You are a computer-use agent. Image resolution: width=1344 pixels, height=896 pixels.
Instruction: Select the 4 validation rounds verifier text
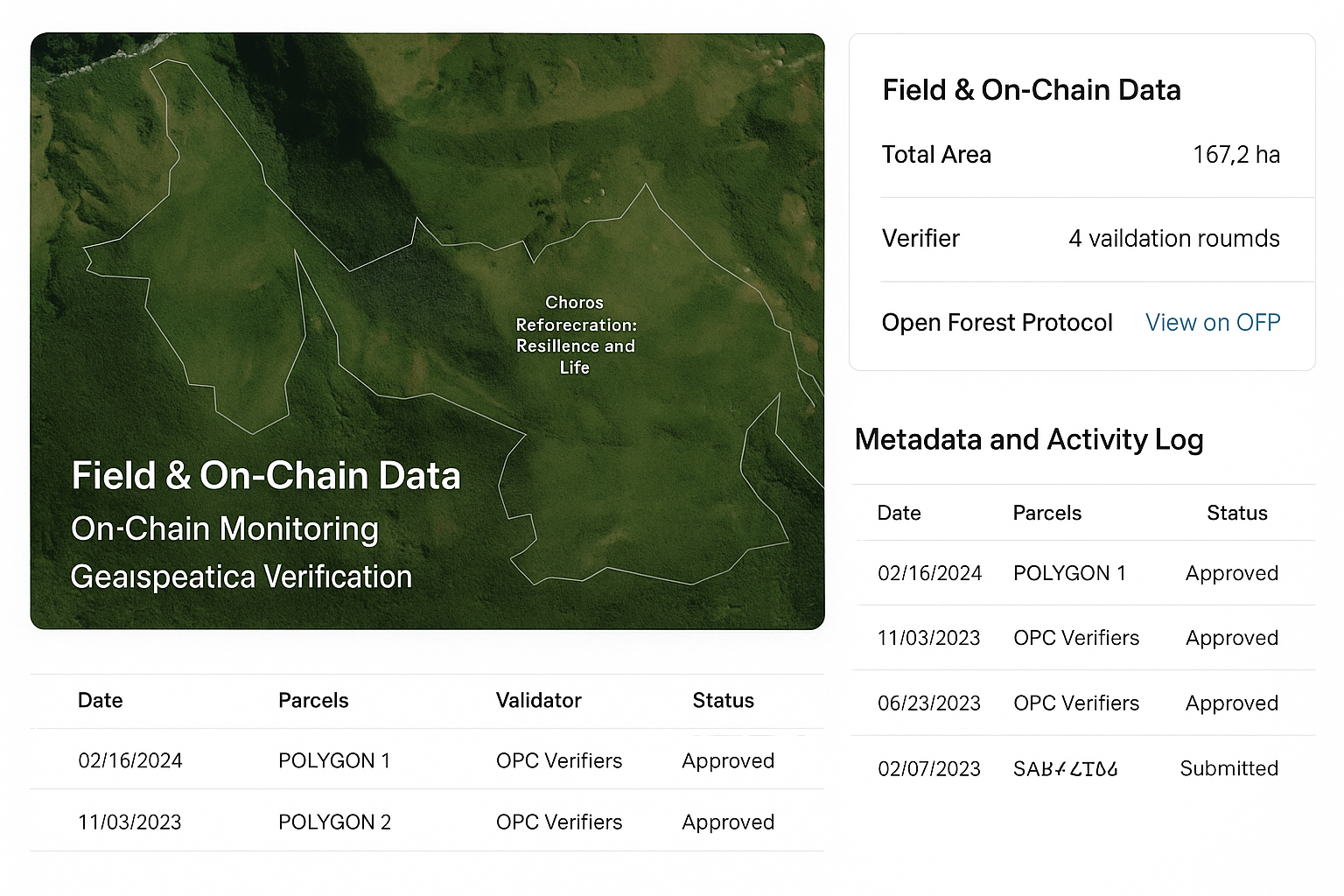pos(1173,239)
